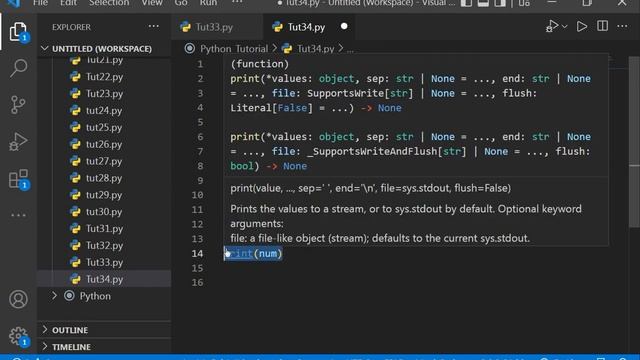Image resolution: width=640 pixels, height=360 pixels.
Task: Open Tut31.py in the Explorer
Action: click(104, 229)
